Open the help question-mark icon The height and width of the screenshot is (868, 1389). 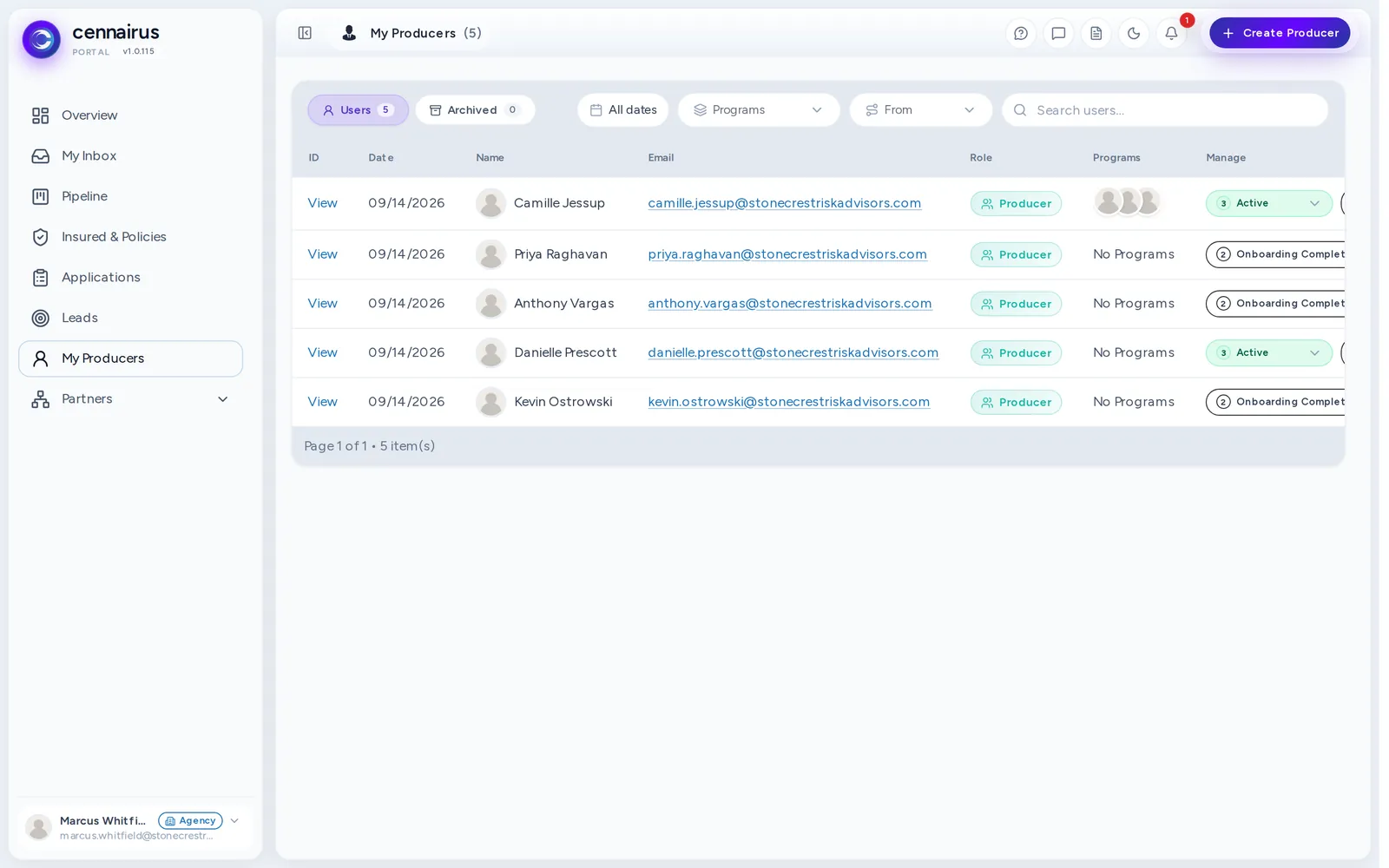pos(1021,34)
